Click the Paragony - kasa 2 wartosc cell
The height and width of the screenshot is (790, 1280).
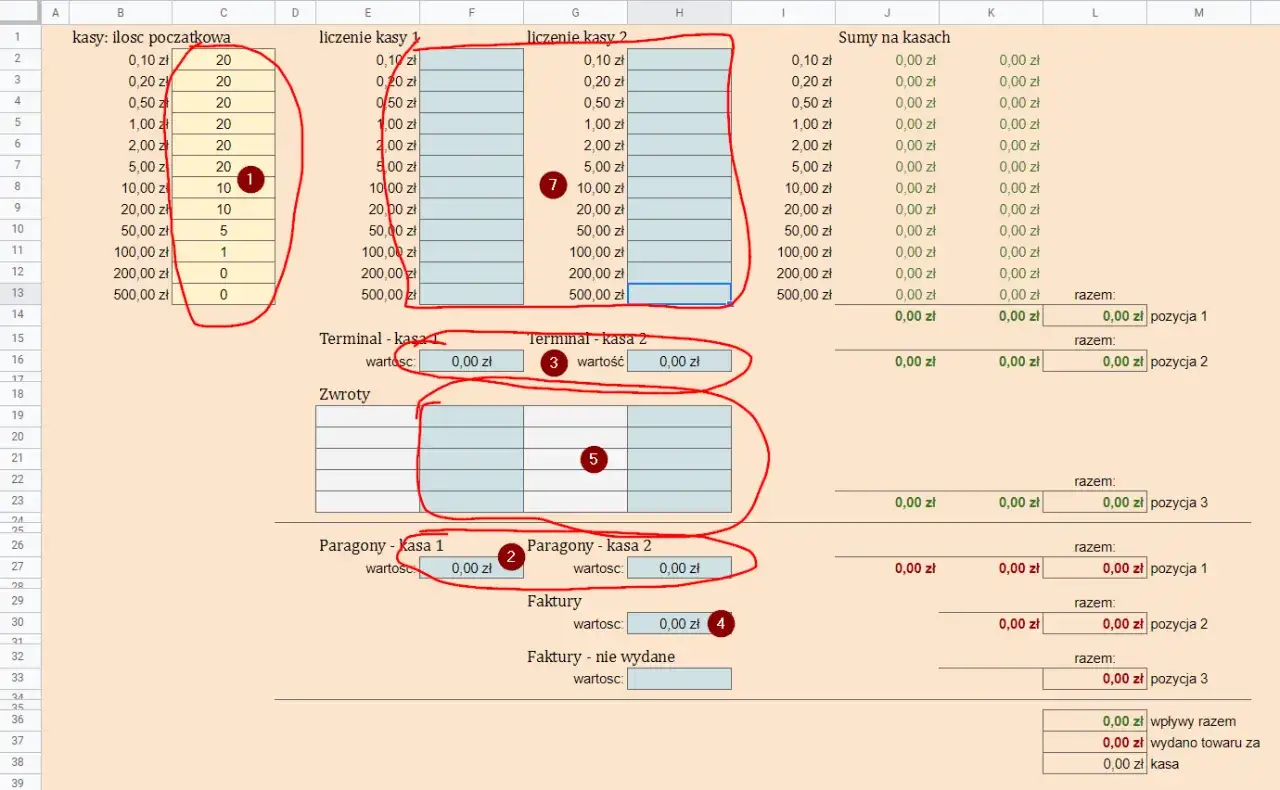coord(679,568)
